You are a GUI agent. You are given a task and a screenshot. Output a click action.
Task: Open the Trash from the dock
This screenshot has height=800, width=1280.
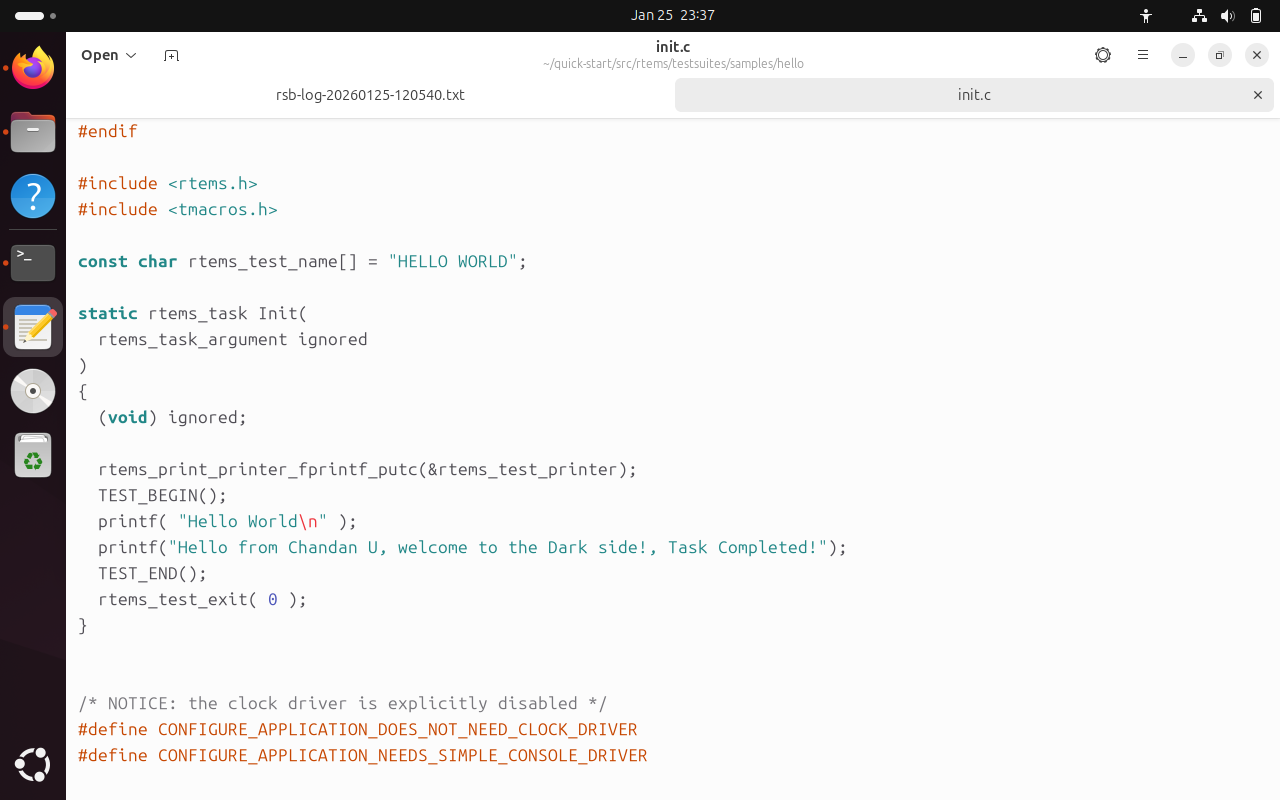(x=33, y=456)
